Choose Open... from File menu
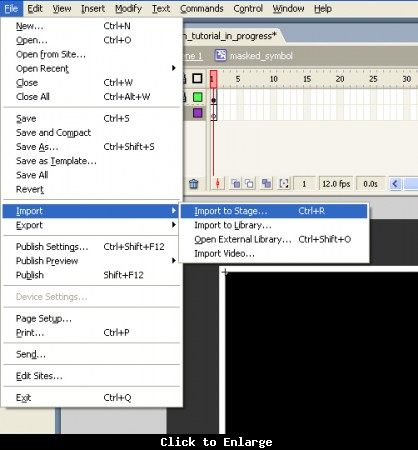 (91, 40)
